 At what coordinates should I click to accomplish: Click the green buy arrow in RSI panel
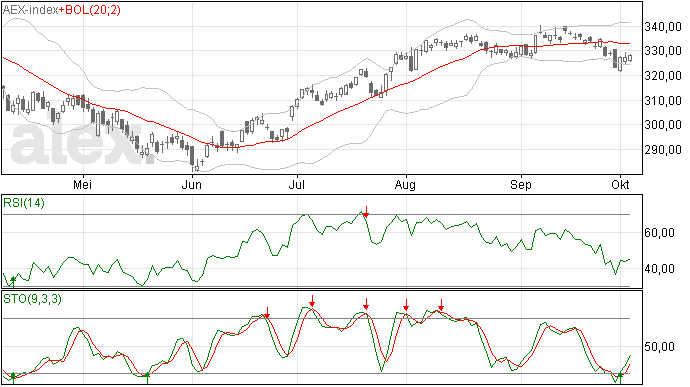(13, 281)
